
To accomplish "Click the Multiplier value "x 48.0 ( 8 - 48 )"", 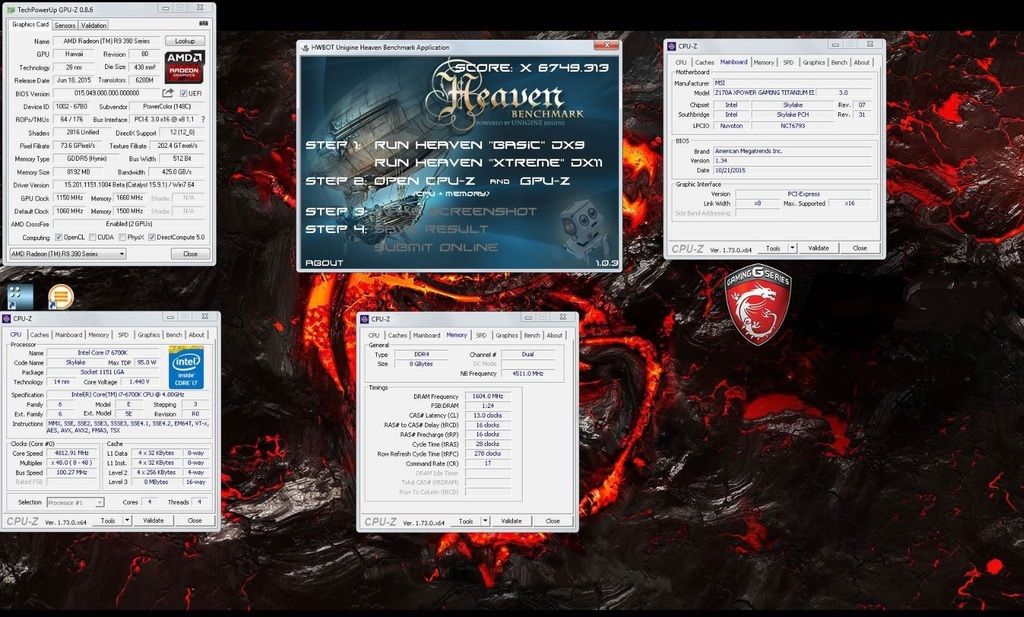I will click(72, 463).
